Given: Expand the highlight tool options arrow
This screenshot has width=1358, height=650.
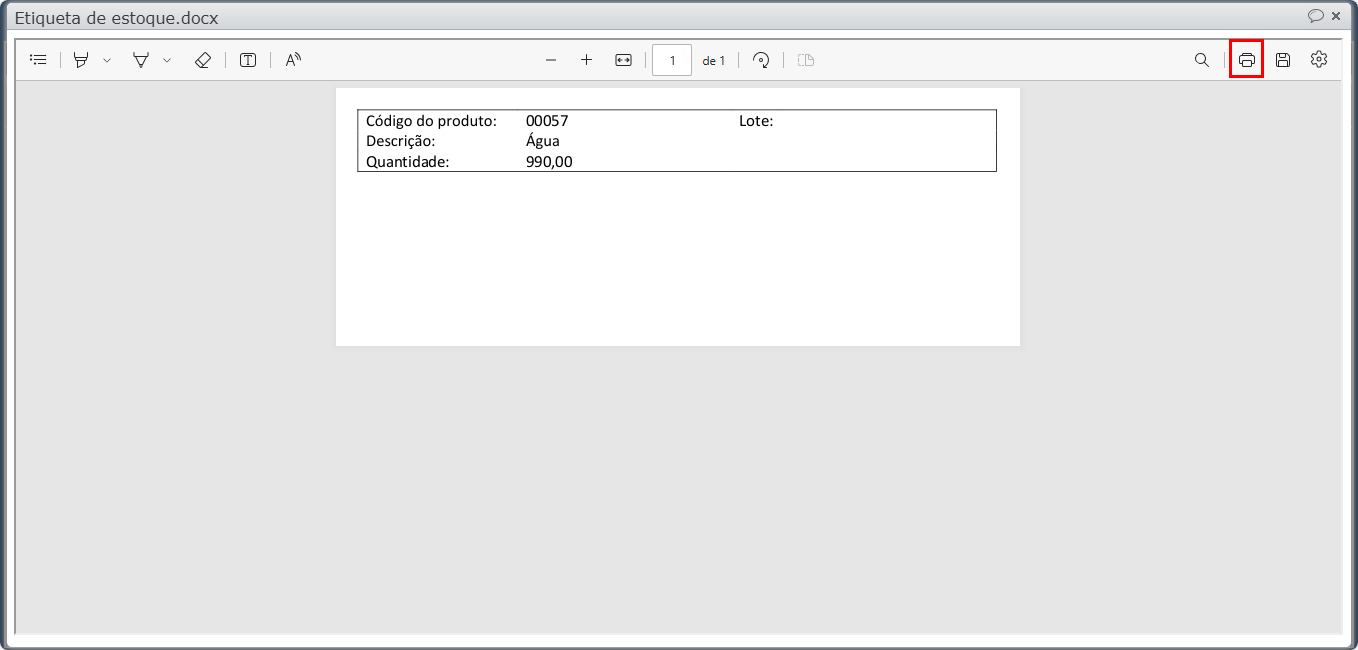Looking at the screenshot, I should click(107, 60).
